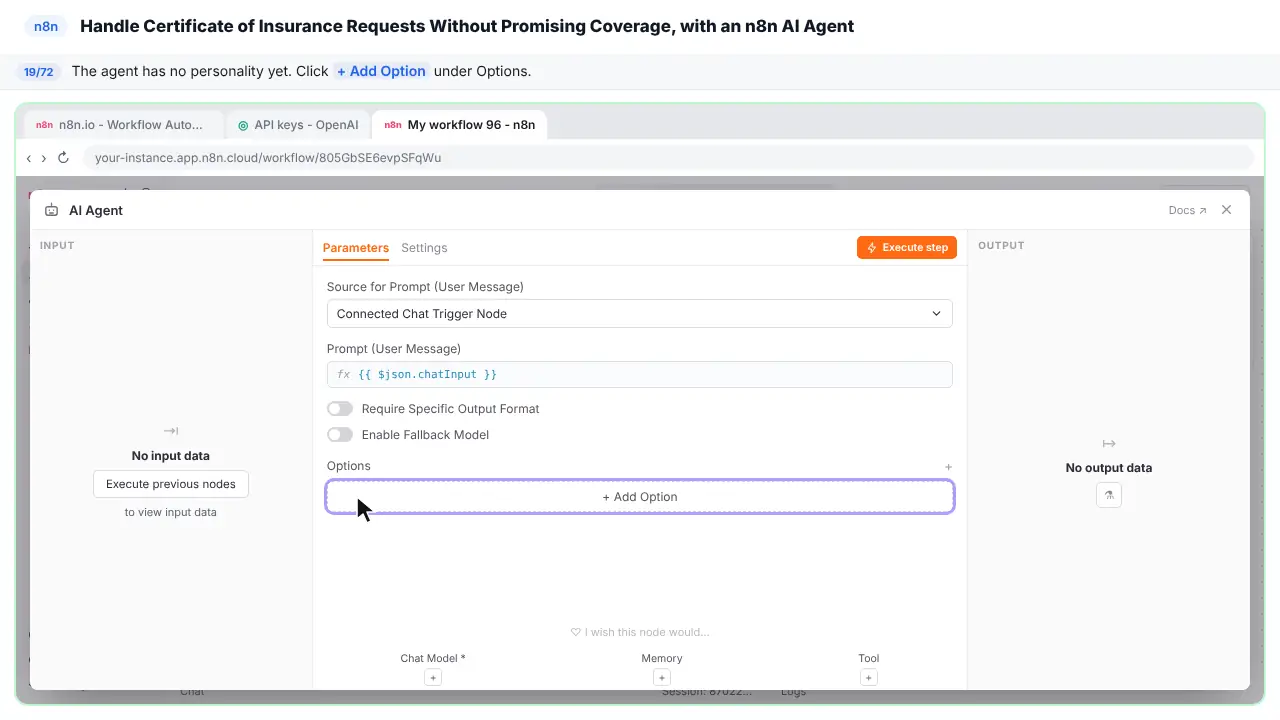Click the robot icon beside AI Agent title

[x=51, y=210]
